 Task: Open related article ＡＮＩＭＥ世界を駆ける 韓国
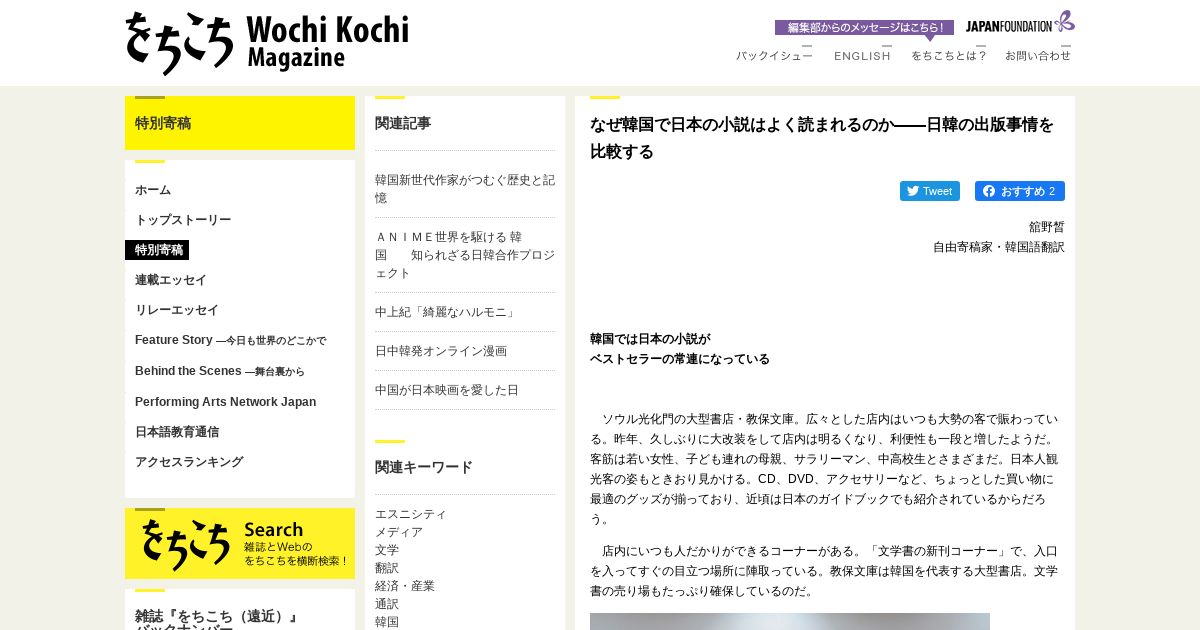[x=465, y=255]
